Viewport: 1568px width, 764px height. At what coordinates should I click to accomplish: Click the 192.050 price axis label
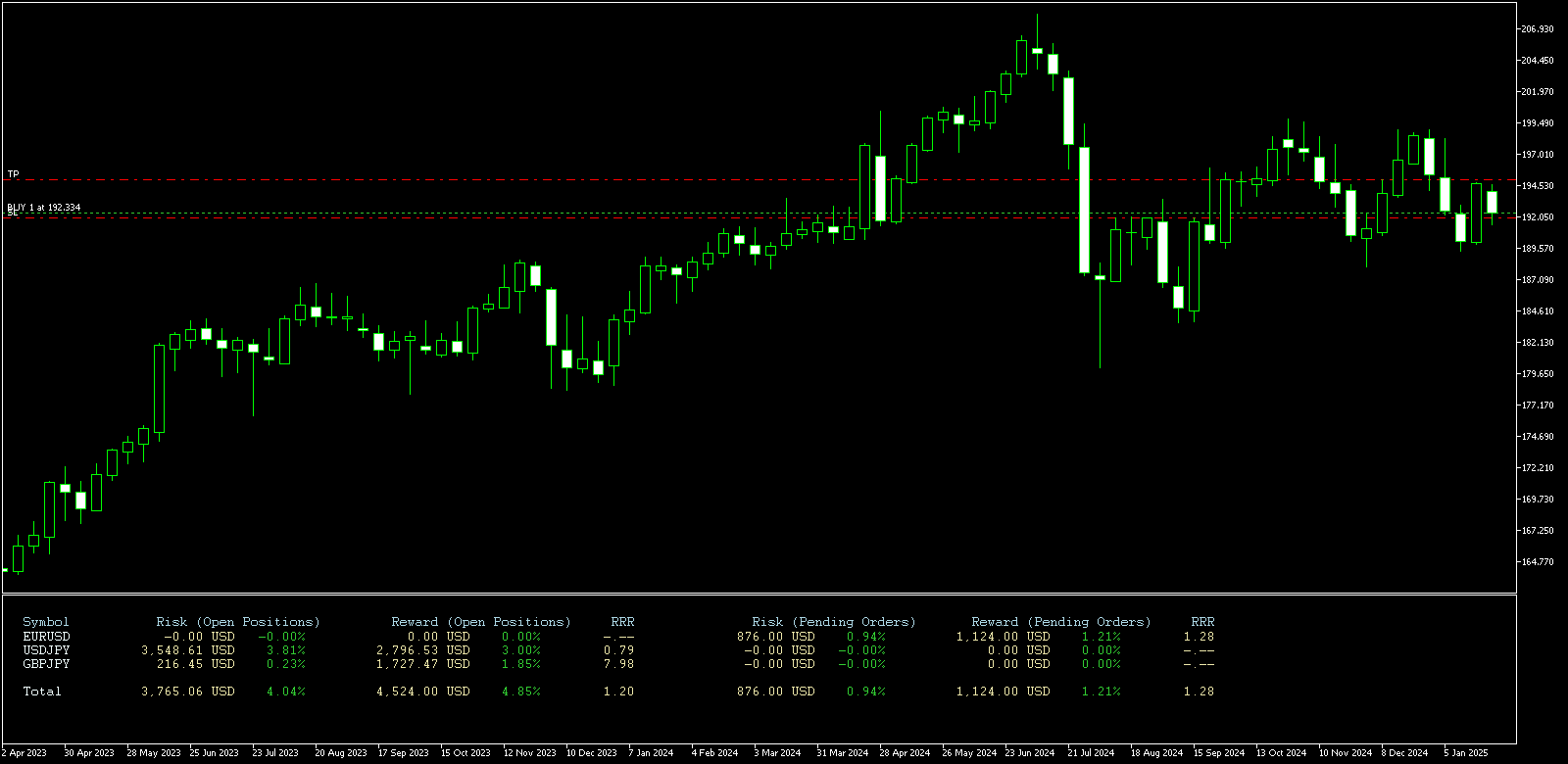(x=1537, y=217)
